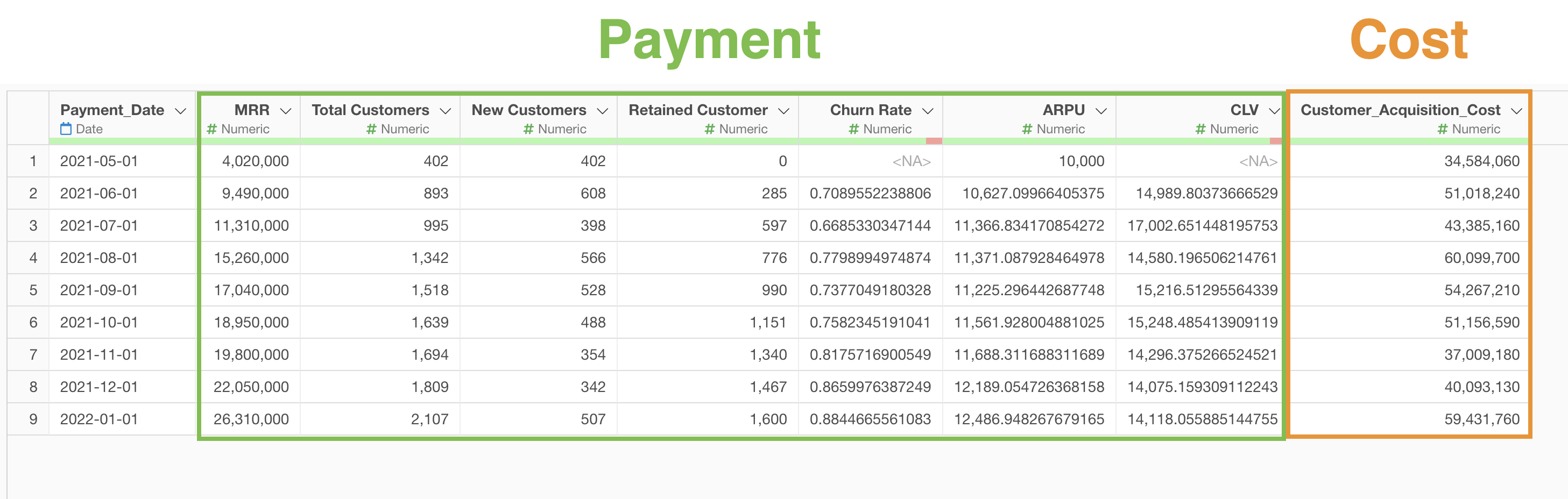Click acquisition cost value 59,431,760
Viewport: 1568px width, 499px height.
tap(1482, 419)
